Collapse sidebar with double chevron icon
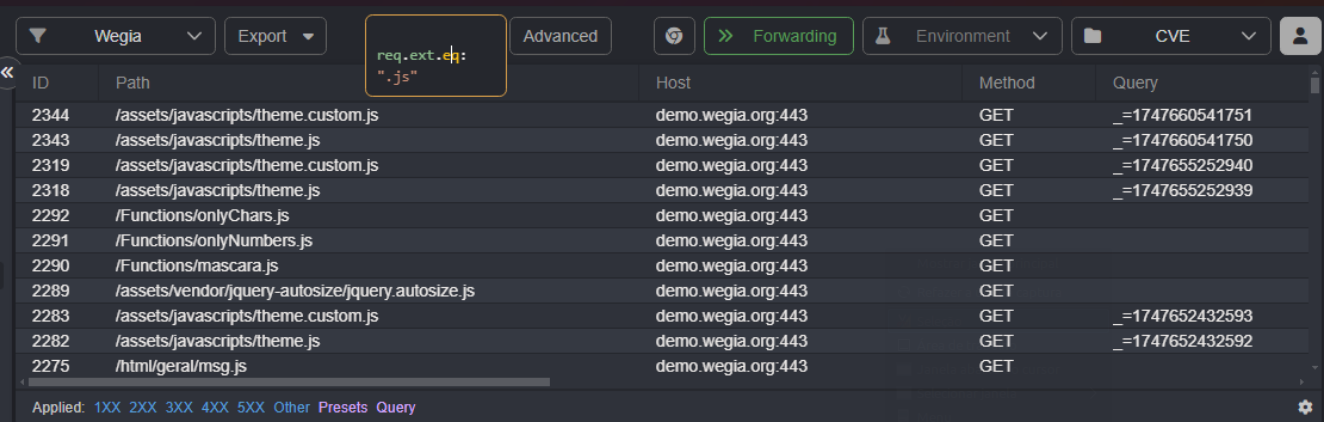Viewport: 1324px width, 422px height. [7, 73]
